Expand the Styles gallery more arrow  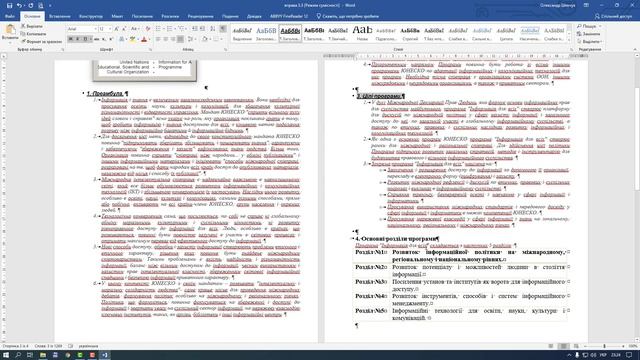pyautogui.click(x=569, y=40)
